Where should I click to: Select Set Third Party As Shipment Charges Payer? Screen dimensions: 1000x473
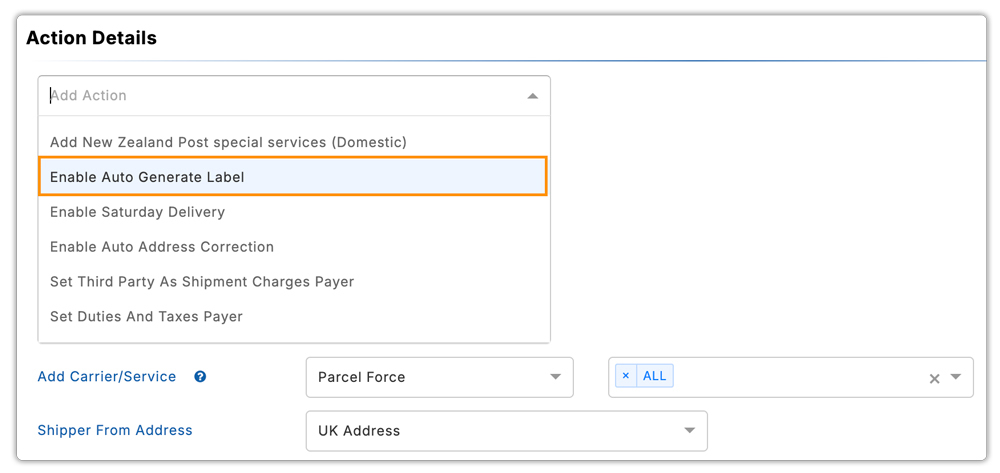click(x=202, y=282)
